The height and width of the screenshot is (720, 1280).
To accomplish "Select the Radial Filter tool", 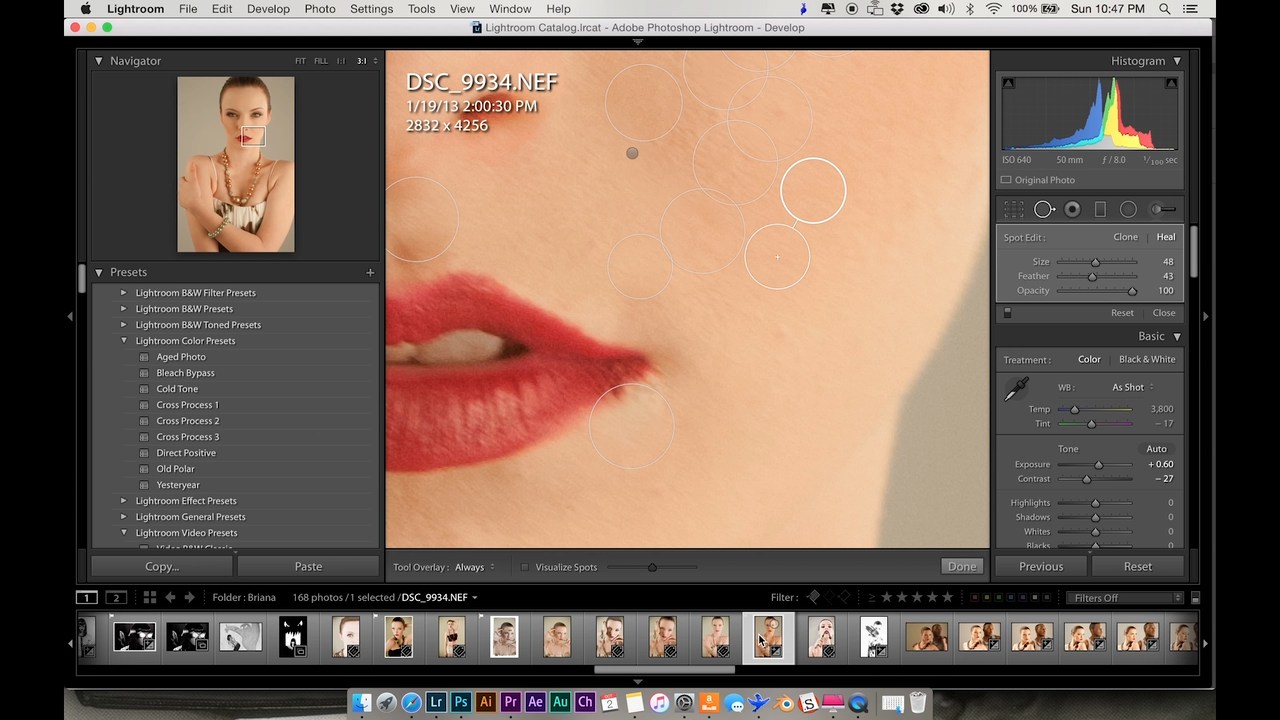I will 1128,209.
